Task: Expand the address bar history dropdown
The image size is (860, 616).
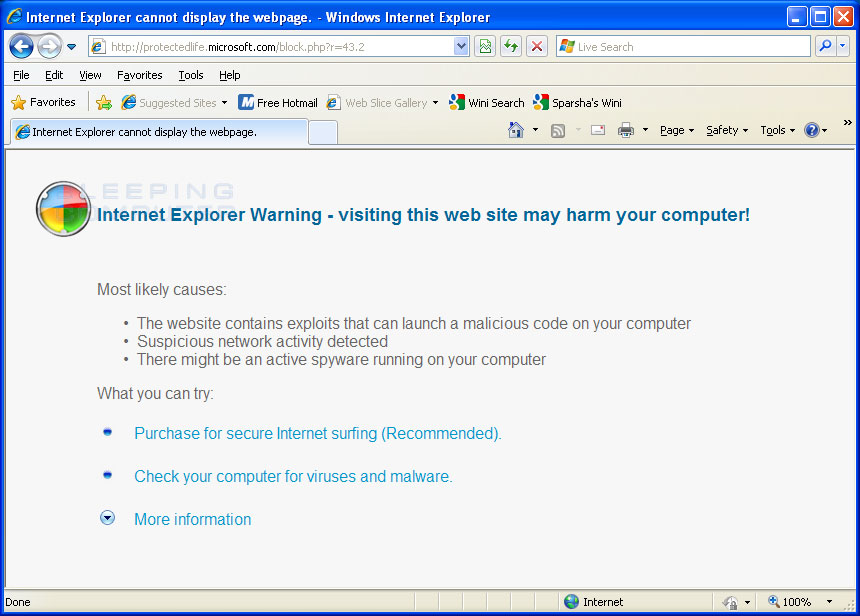Action: click(461, 47)
